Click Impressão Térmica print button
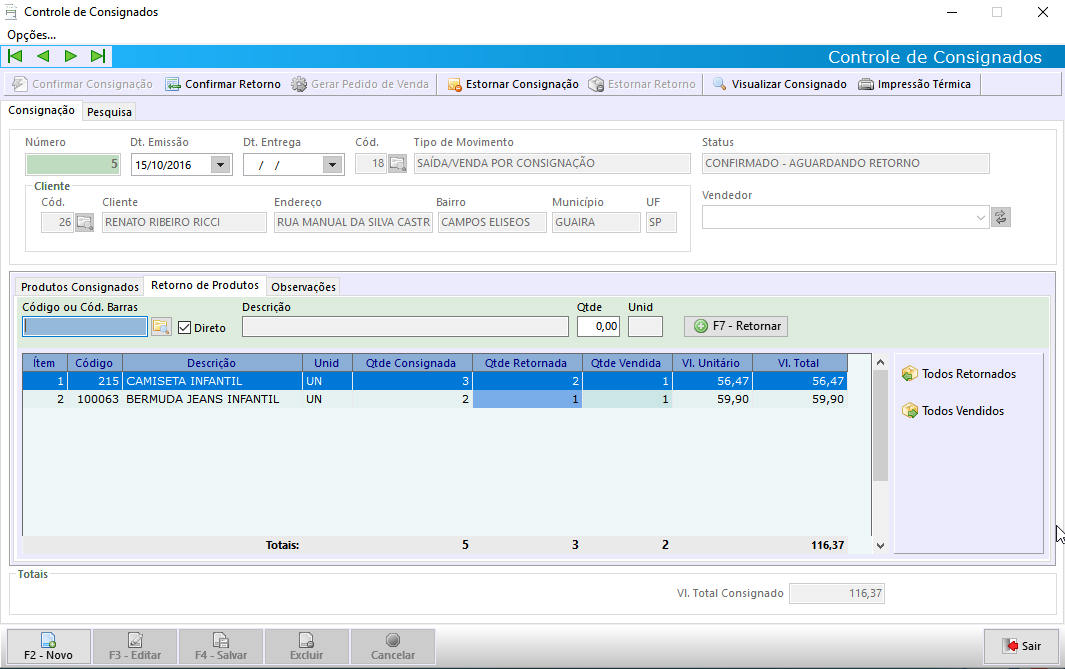The image size is (1065, 669). (914, 84)
